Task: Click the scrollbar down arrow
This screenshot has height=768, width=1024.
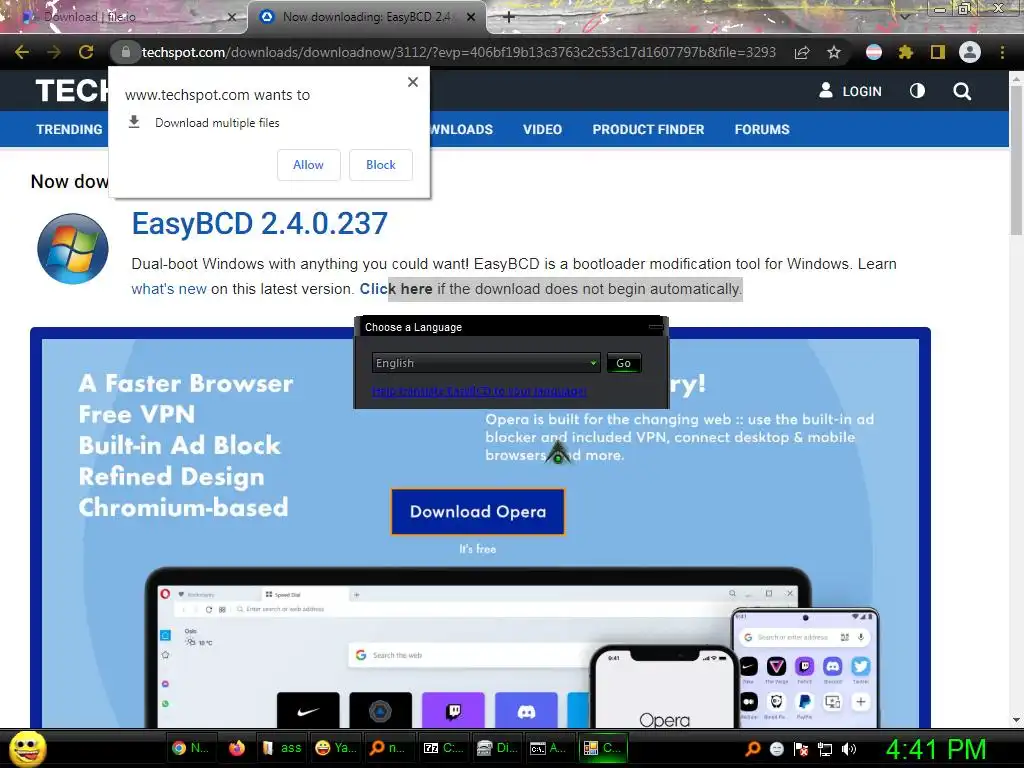Action: click(1016, 720)
